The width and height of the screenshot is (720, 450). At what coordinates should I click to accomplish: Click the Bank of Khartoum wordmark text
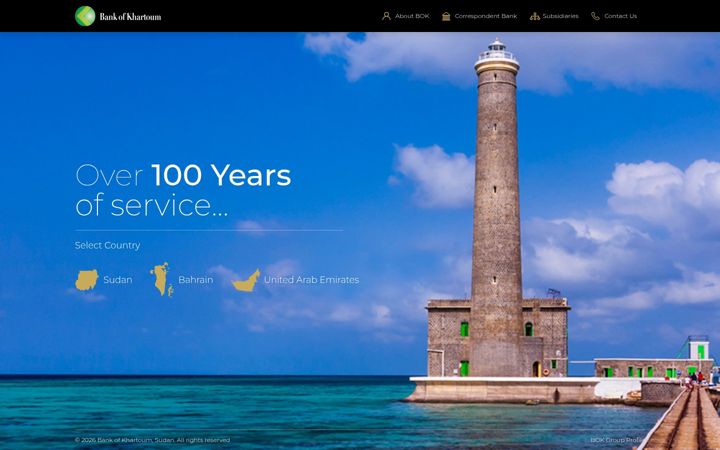pyautogui.click(x=130, y=17)
